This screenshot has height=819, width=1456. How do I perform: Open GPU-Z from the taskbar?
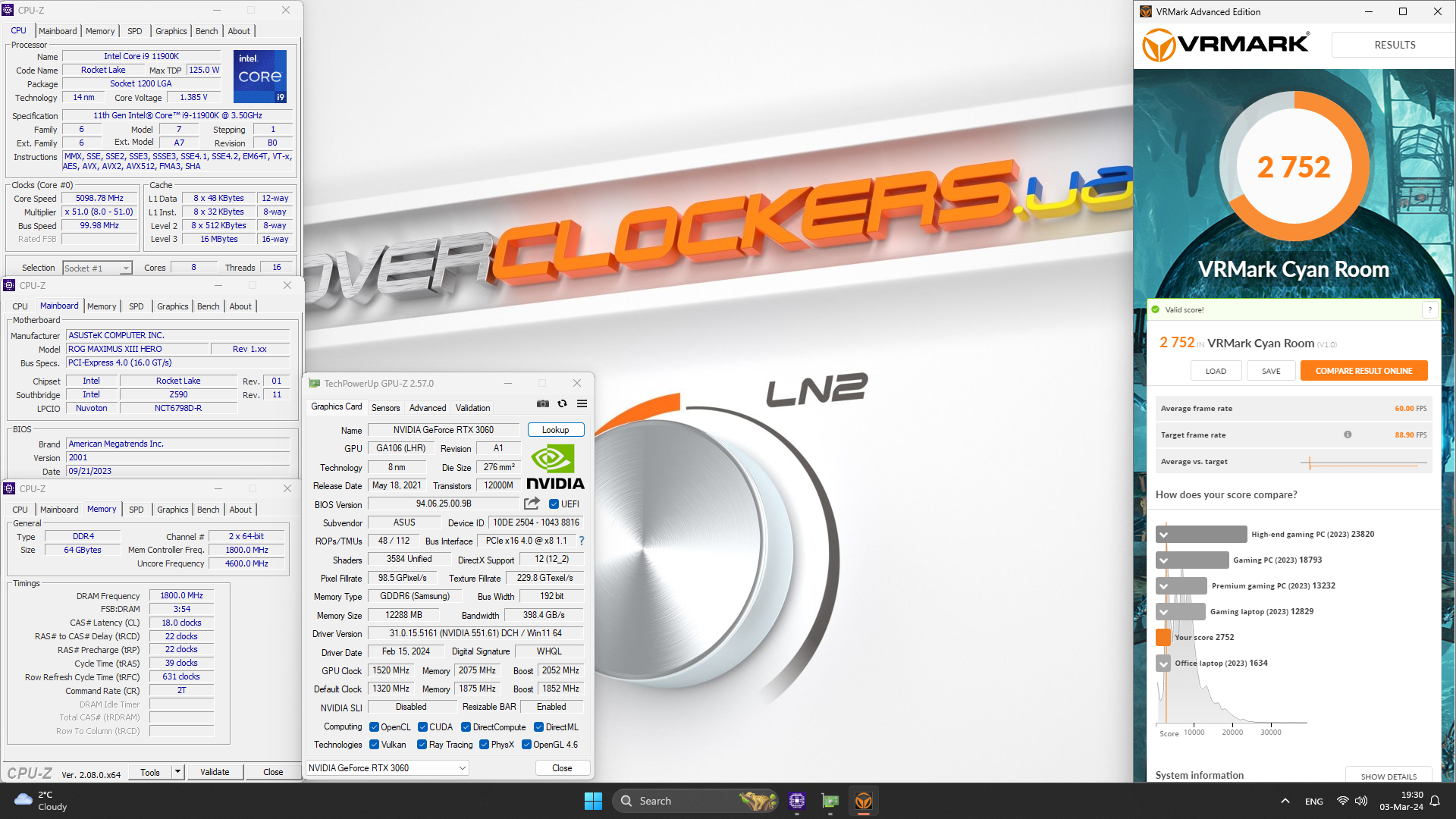830,801
